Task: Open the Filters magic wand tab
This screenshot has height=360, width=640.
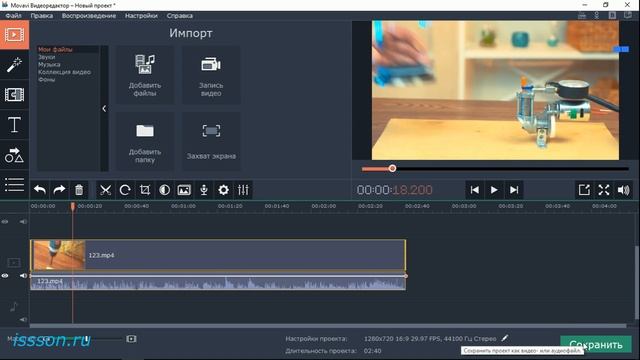Action: point(14,65)
